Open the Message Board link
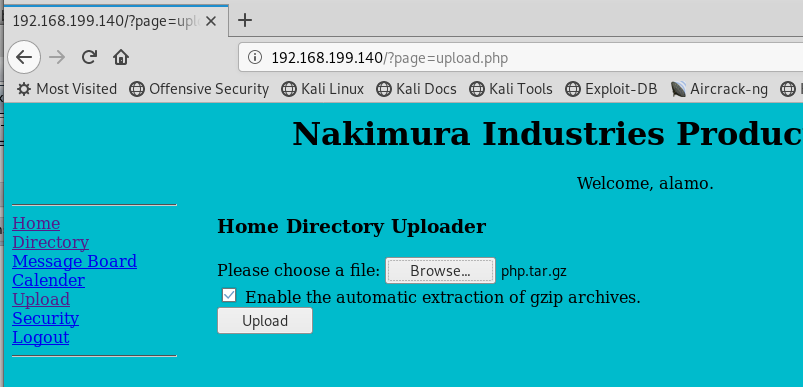Image resolution: width=803 pixels, height=387 pixels. [75, 261]
